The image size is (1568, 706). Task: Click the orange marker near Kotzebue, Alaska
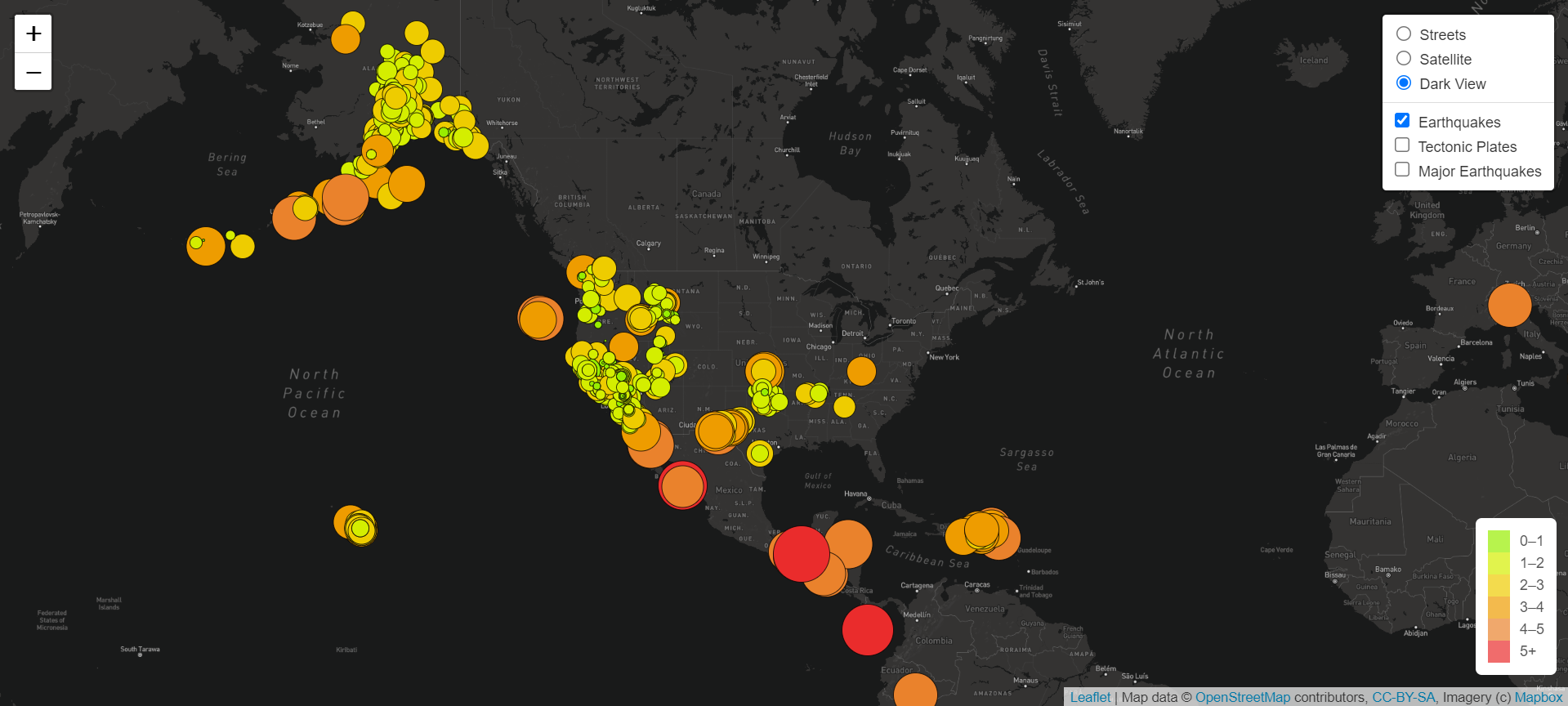click(x=346, y=39)
